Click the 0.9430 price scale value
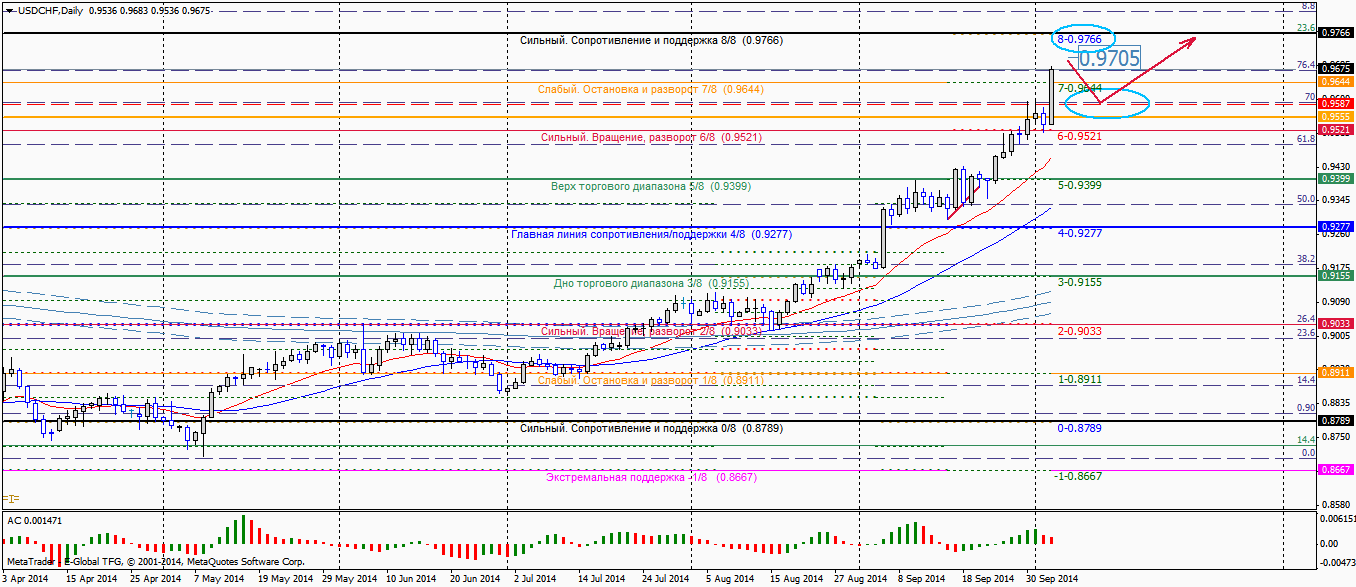Image resolution: width=1356 pixels, height=587 pixels. coord(1336,166)
